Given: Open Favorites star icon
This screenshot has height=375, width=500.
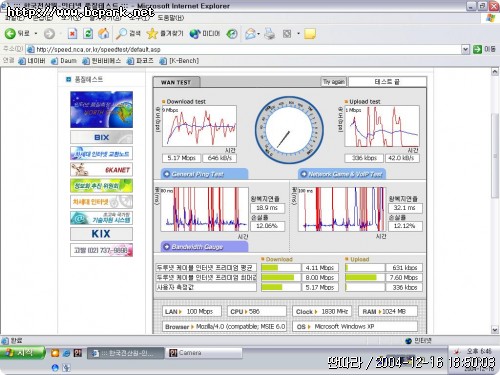Looking at the screenshot, I should pos(152,33).
